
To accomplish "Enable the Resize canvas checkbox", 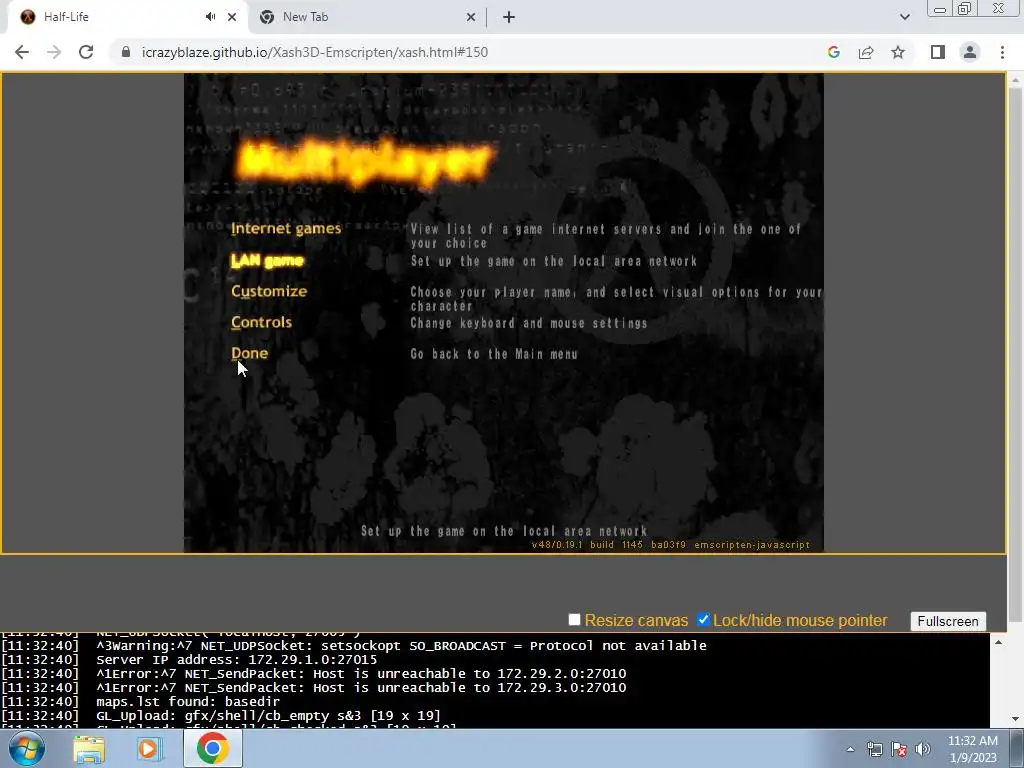I will coord(575,619).
